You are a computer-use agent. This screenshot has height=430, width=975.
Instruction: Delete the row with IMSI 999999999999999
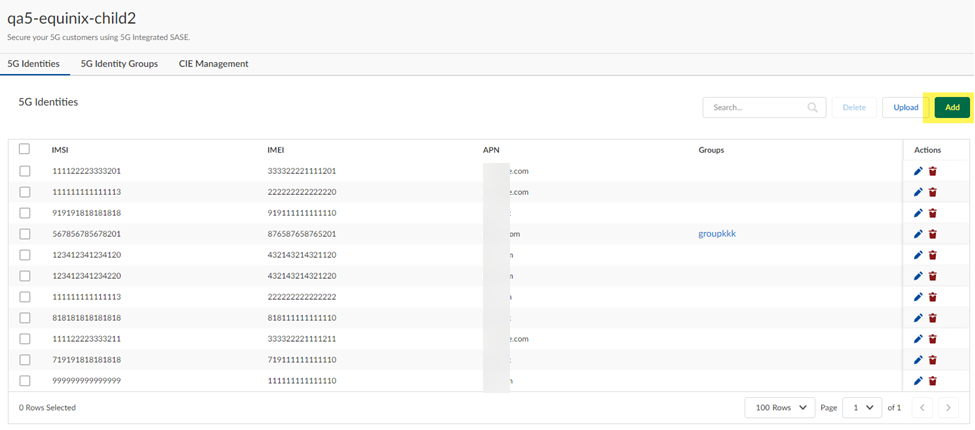coord(932,381)
